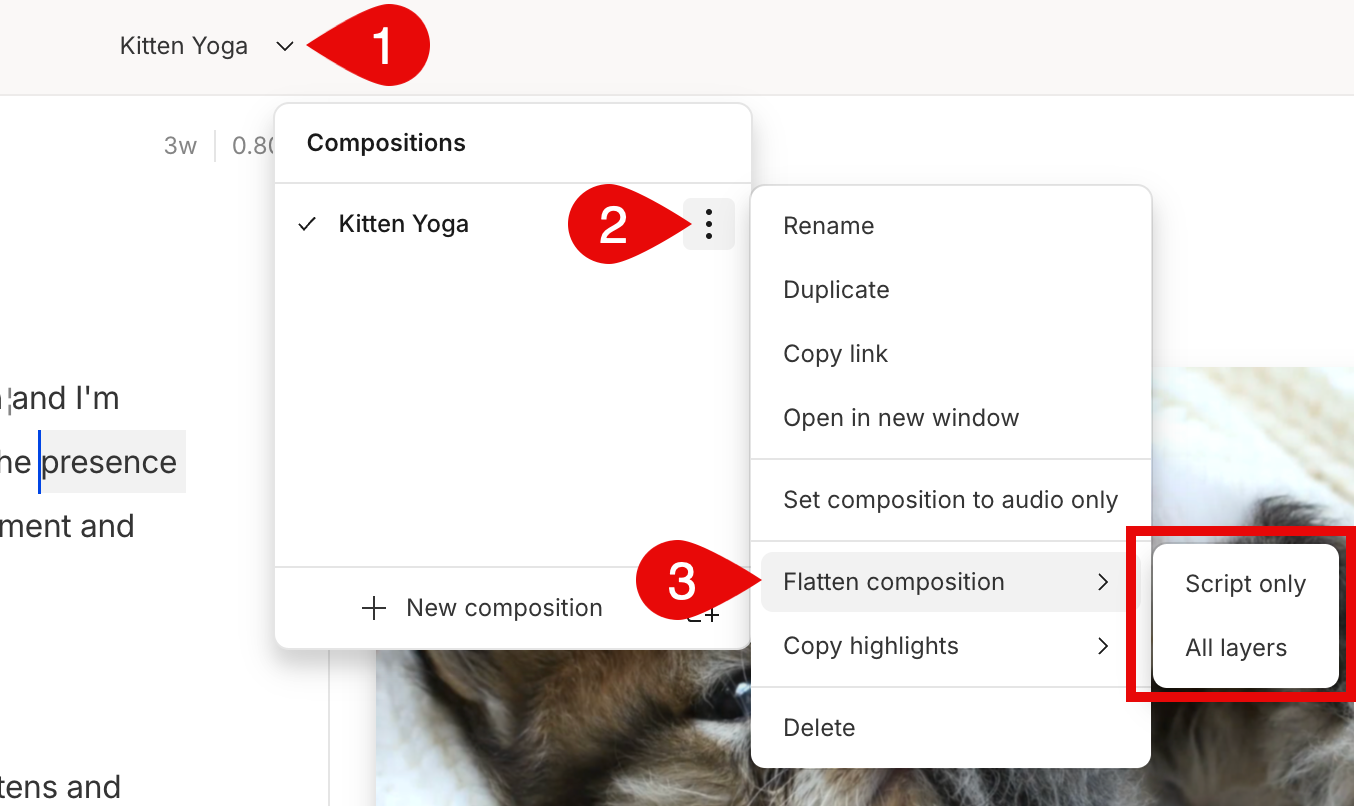Viewport: 1356px width, 806px height.
Task: Create a new composition
Action: pyautogui.click(x=503, y=607)
